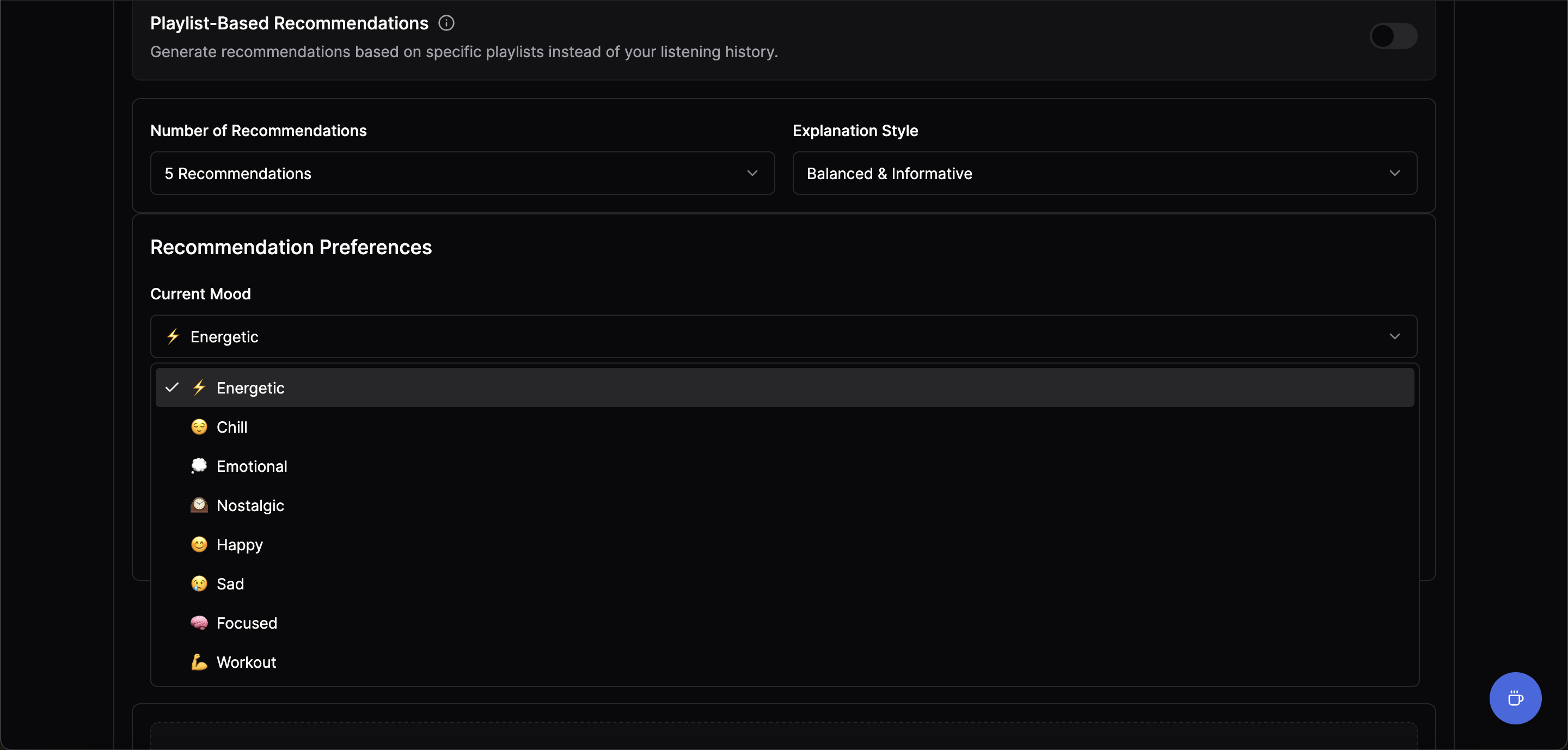Choose Workout in the mood list
Viewport: 1568px width, 750px height.
(x=246, y=662)
